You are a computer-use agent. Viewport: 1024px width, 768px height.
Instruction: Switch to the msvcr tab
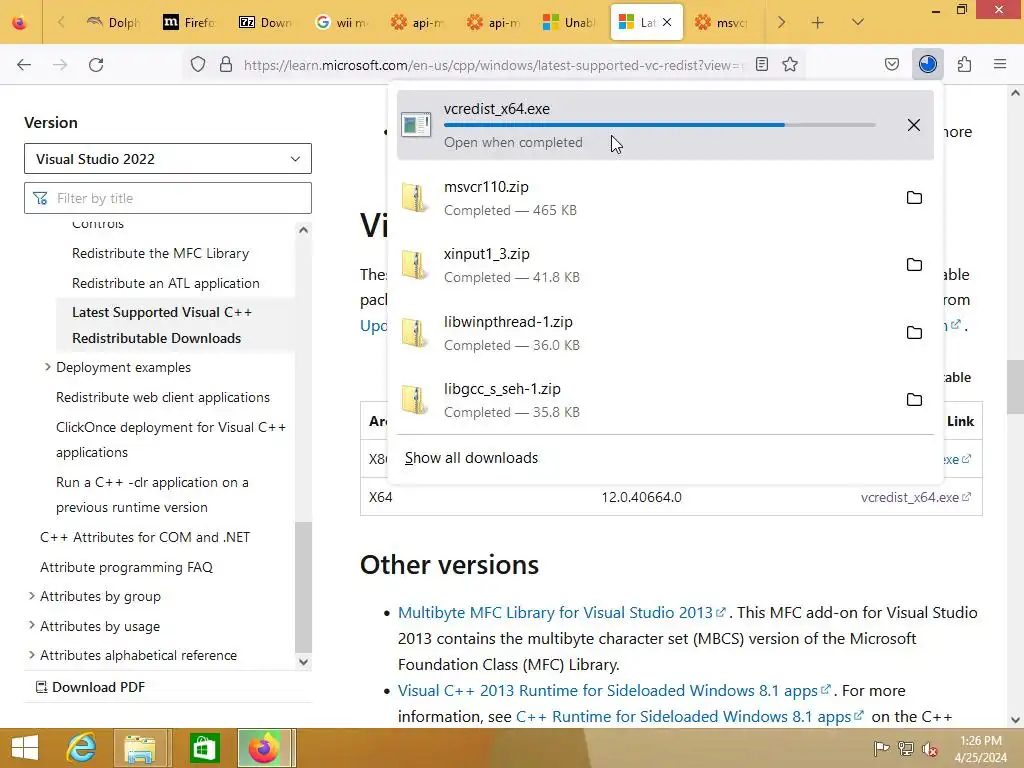722,22
